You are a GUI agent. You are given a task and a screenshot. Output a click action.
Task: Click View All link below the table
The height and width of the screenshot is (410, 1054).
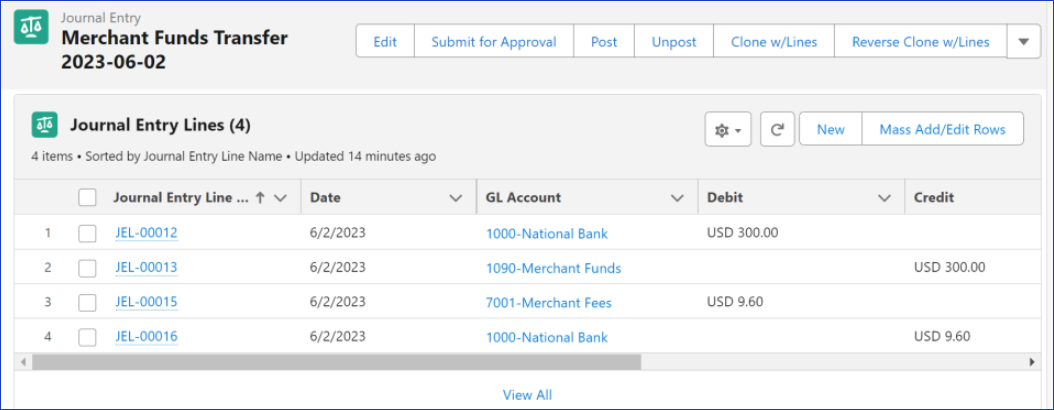pos(527,395)
